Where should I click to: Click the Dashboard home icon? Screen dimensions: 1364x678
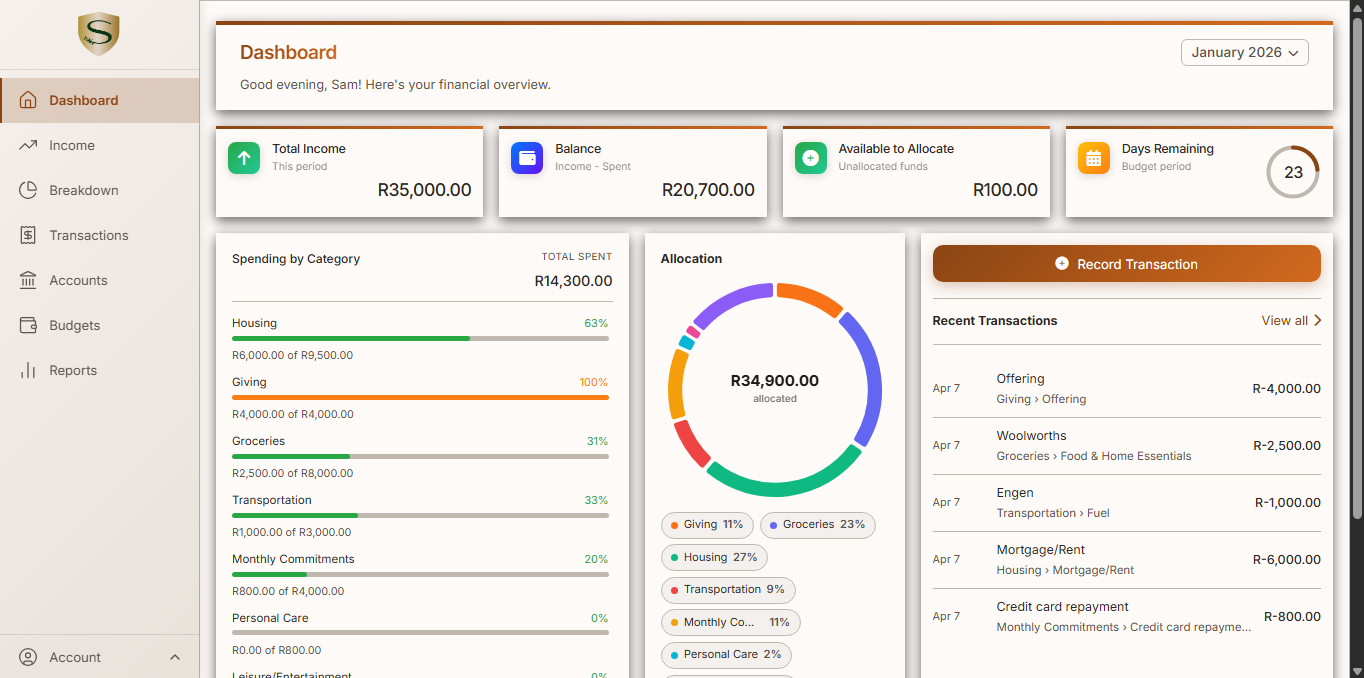(x=28, y=100)
